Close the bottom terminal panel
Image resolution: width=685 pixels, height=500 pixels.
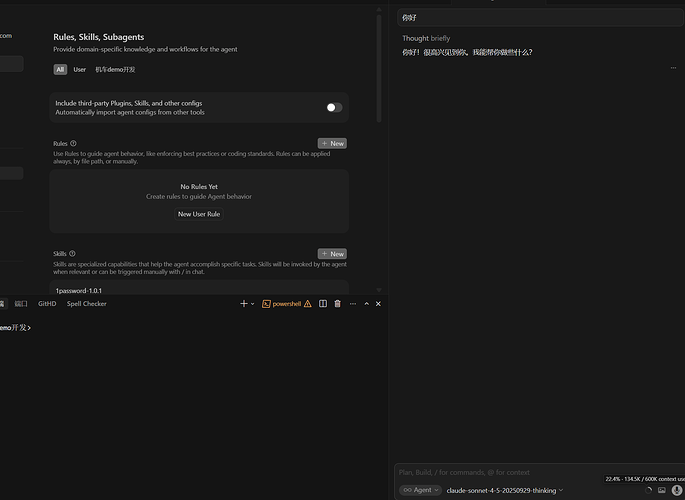point(378,303)
